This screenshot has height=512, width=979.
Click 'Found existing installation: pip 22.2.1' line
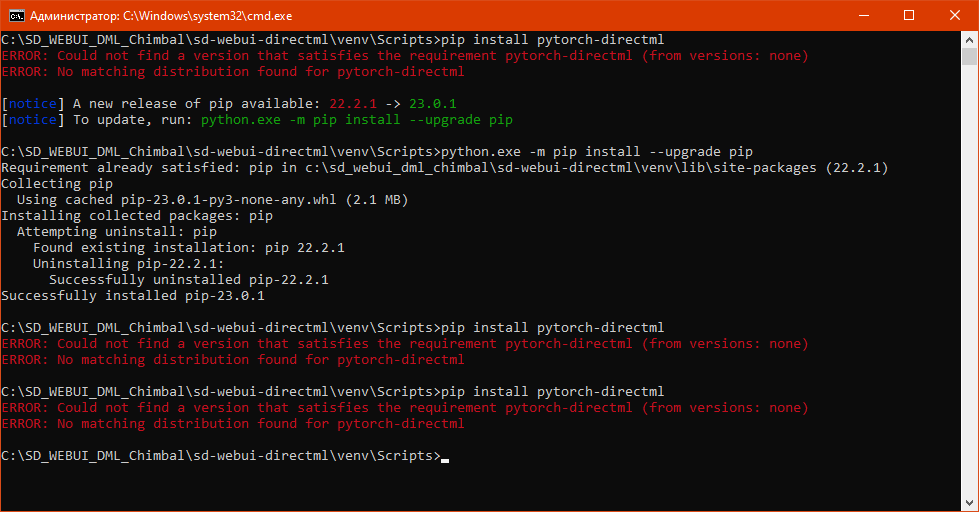189,248
